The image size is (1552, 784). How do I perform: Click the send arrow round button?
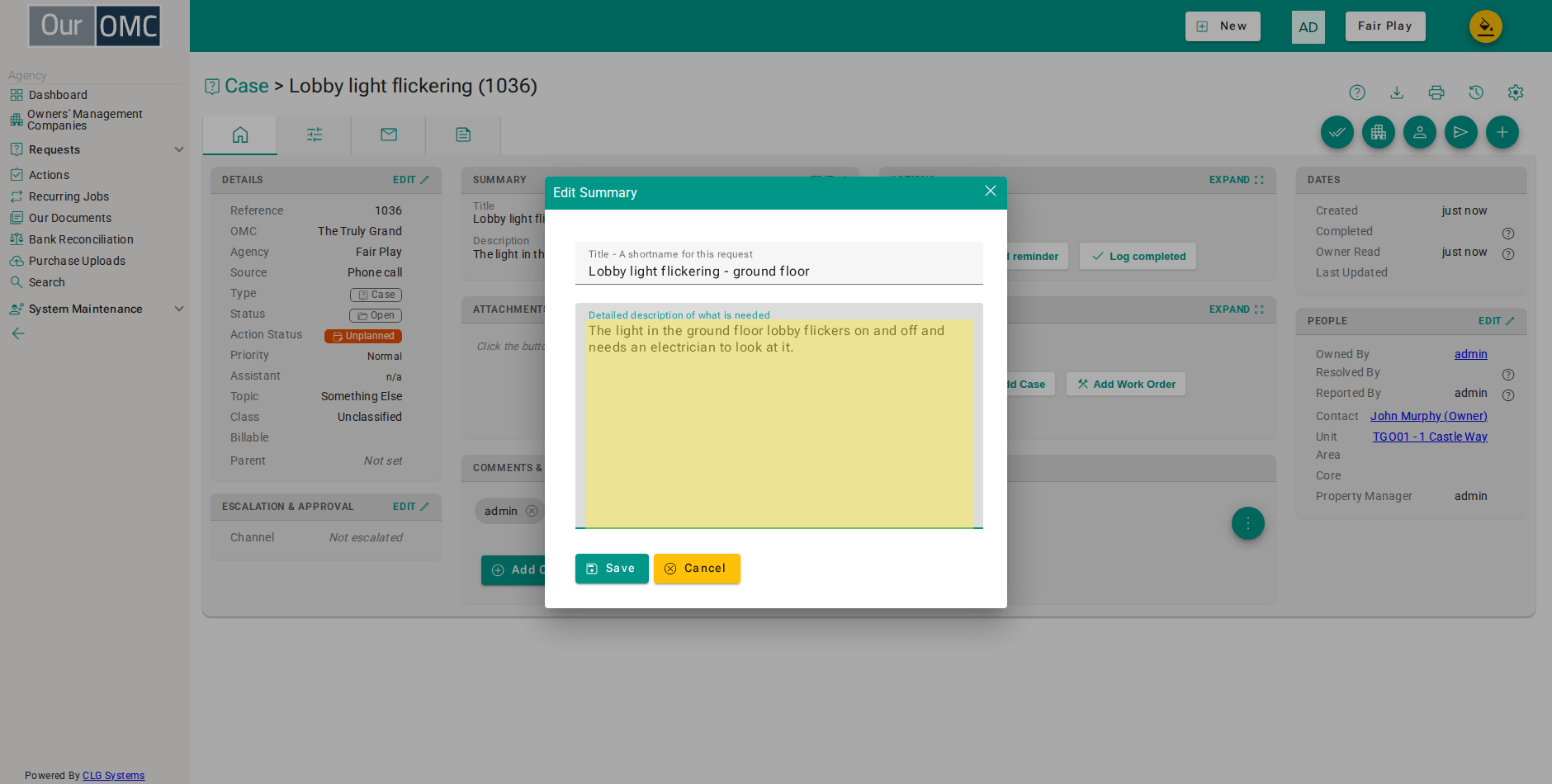pyautogui.click(x=1461, y=132)
